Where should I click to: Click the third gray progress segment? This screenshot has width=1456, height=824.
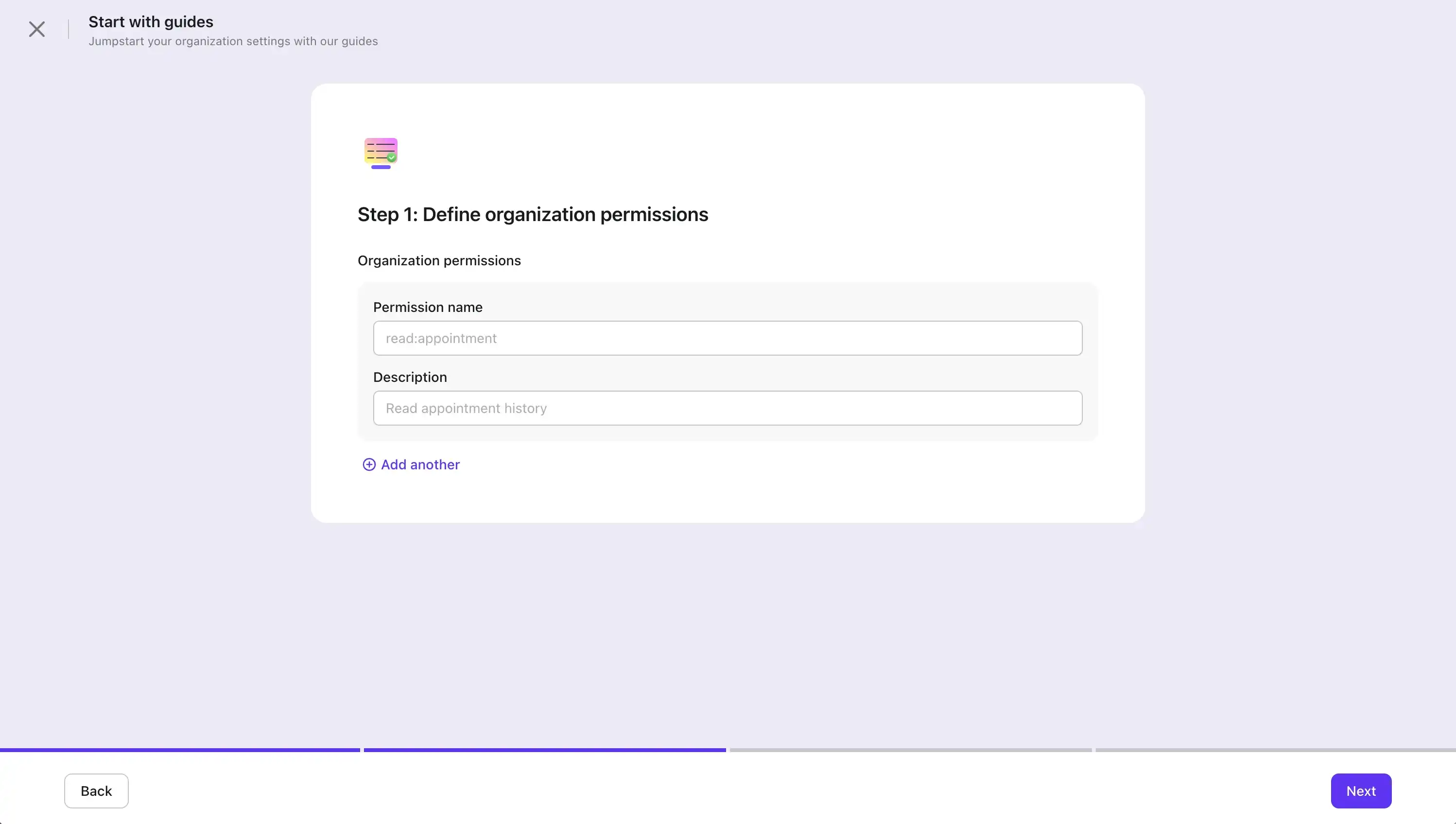tap(910, 750)
